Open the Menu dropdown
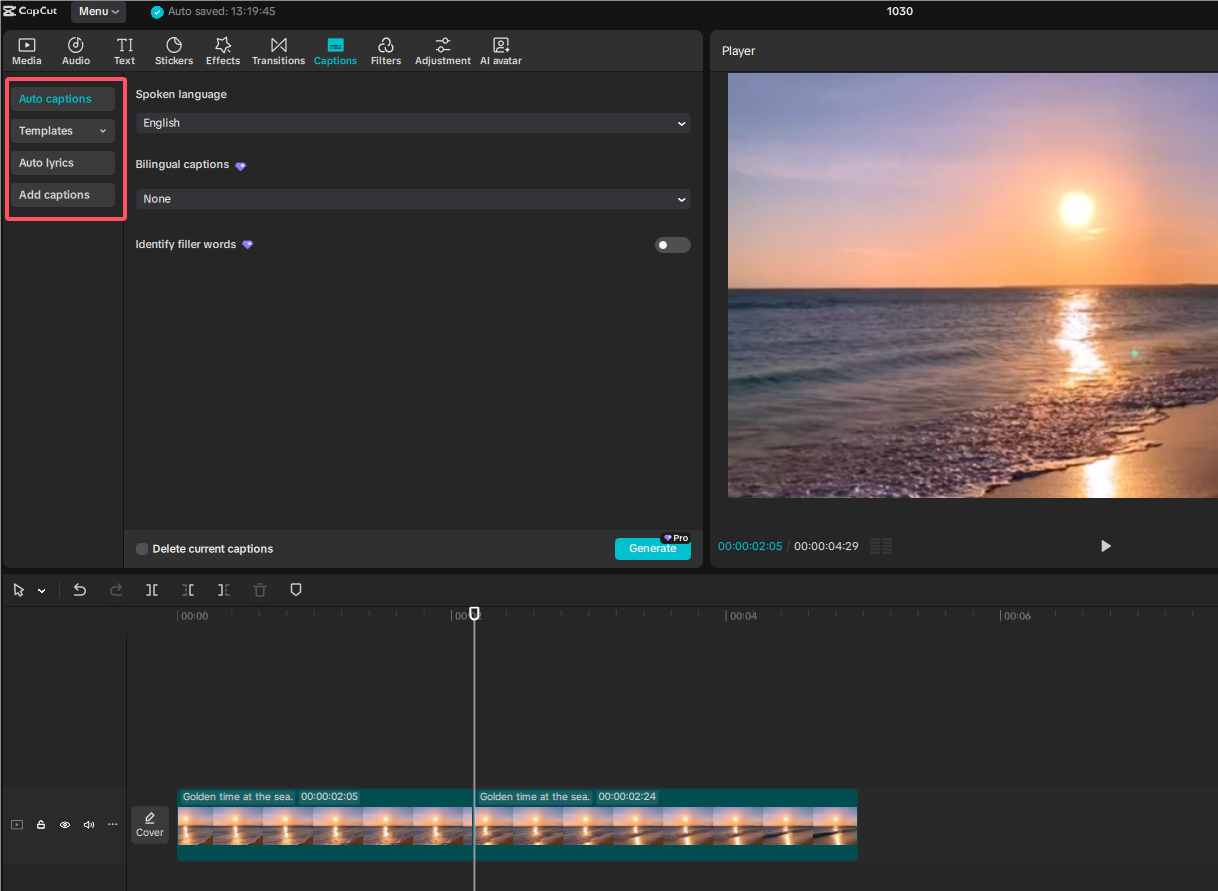This screenshot has height=891, width=1218. point(97,11)
